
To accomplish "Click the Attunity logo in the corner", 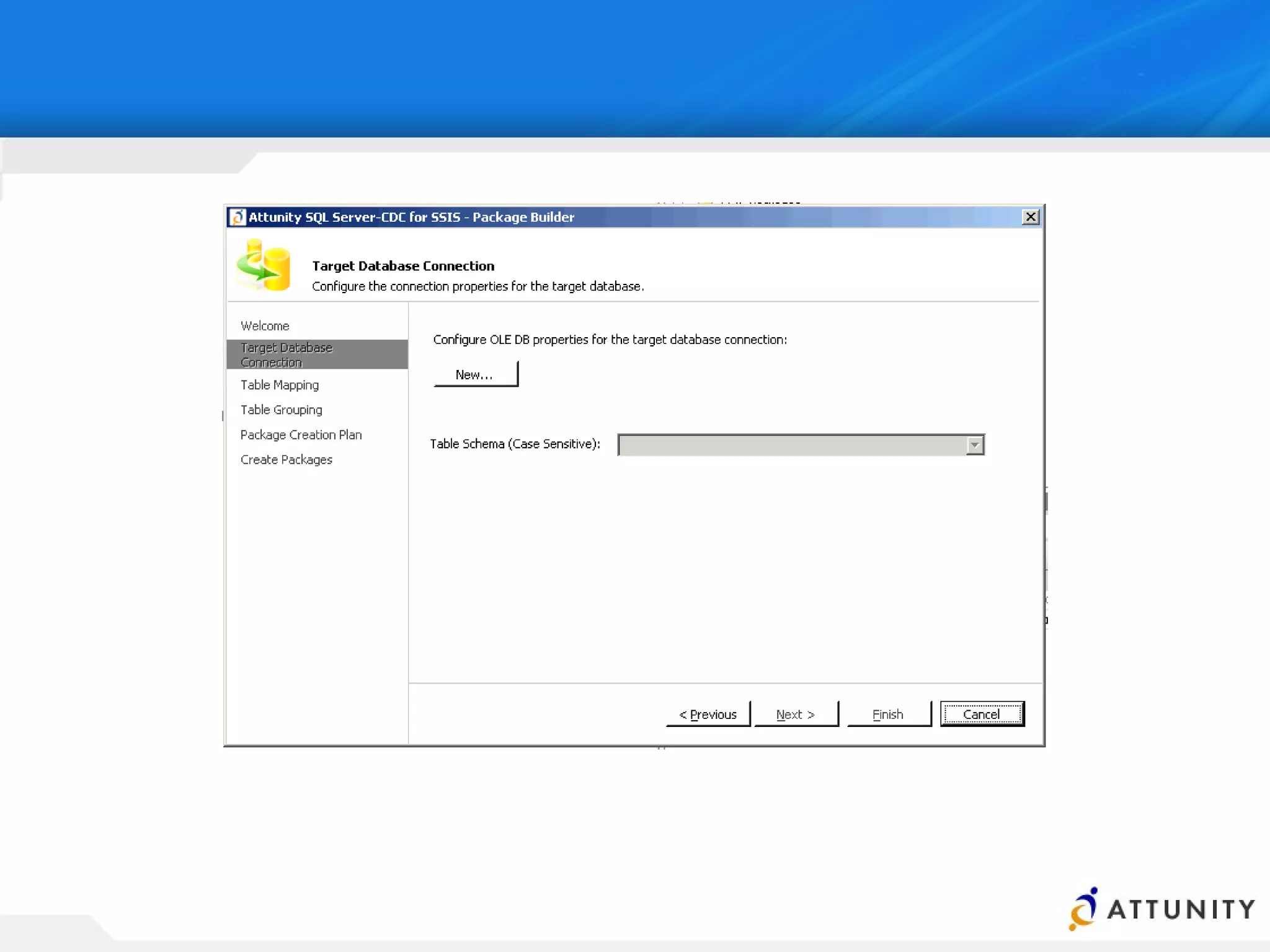I will tap(1162, 909).
